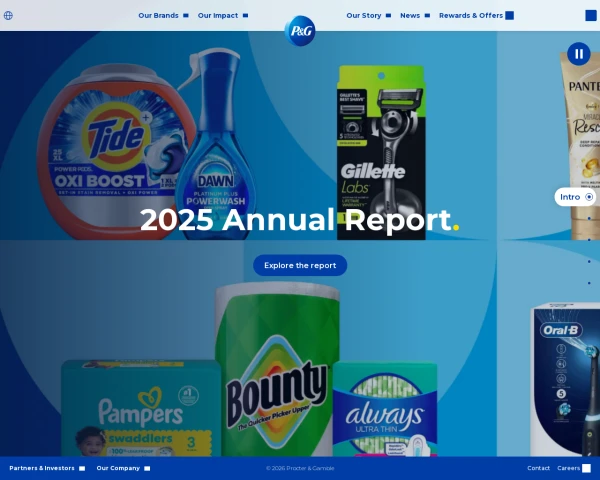This screenshot has width=600, height=480.
Task: Expand Our Company footer menu
Action: [x=123, y=468]
